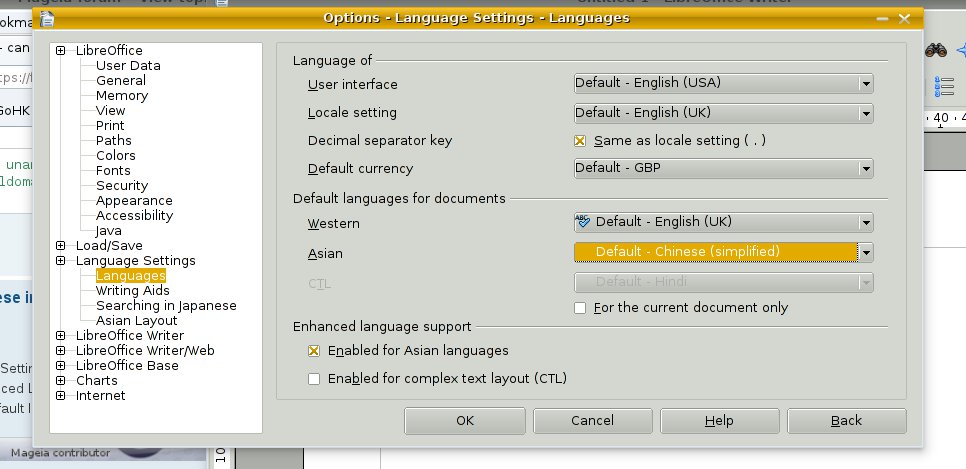Select Memory in options tree
966x469 pixels.
(x=122, y=96)
